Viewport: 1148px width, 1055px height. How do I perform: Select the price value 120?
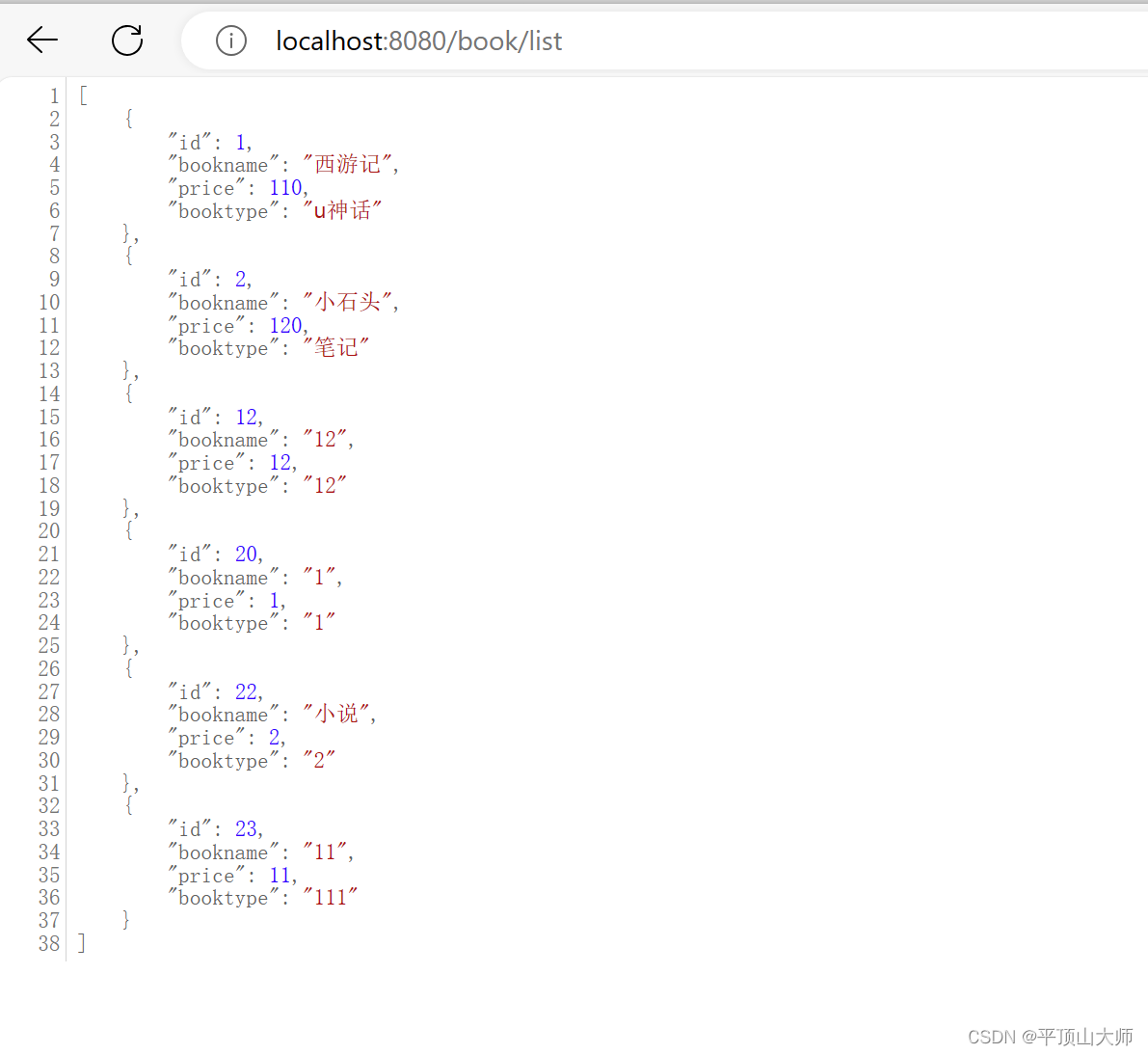285,325
